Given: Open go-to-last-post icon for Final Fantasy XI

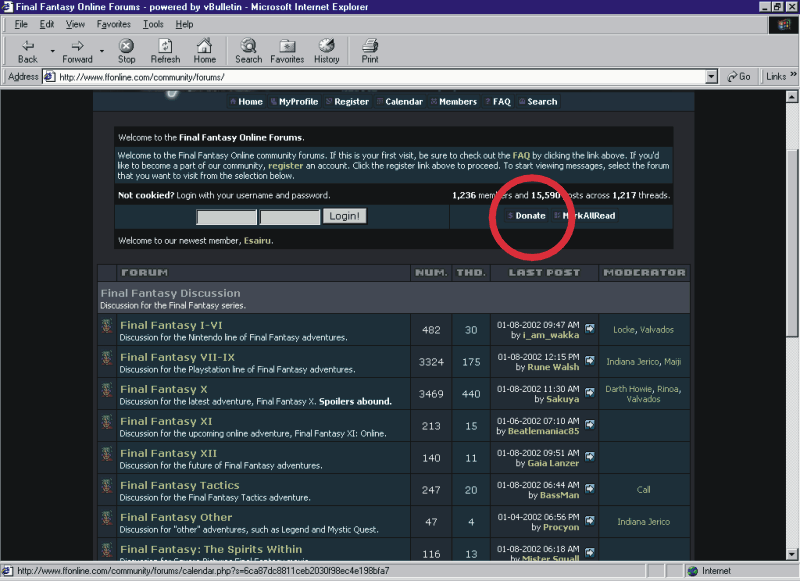Looking at the screenshot, I should [590, 424].
